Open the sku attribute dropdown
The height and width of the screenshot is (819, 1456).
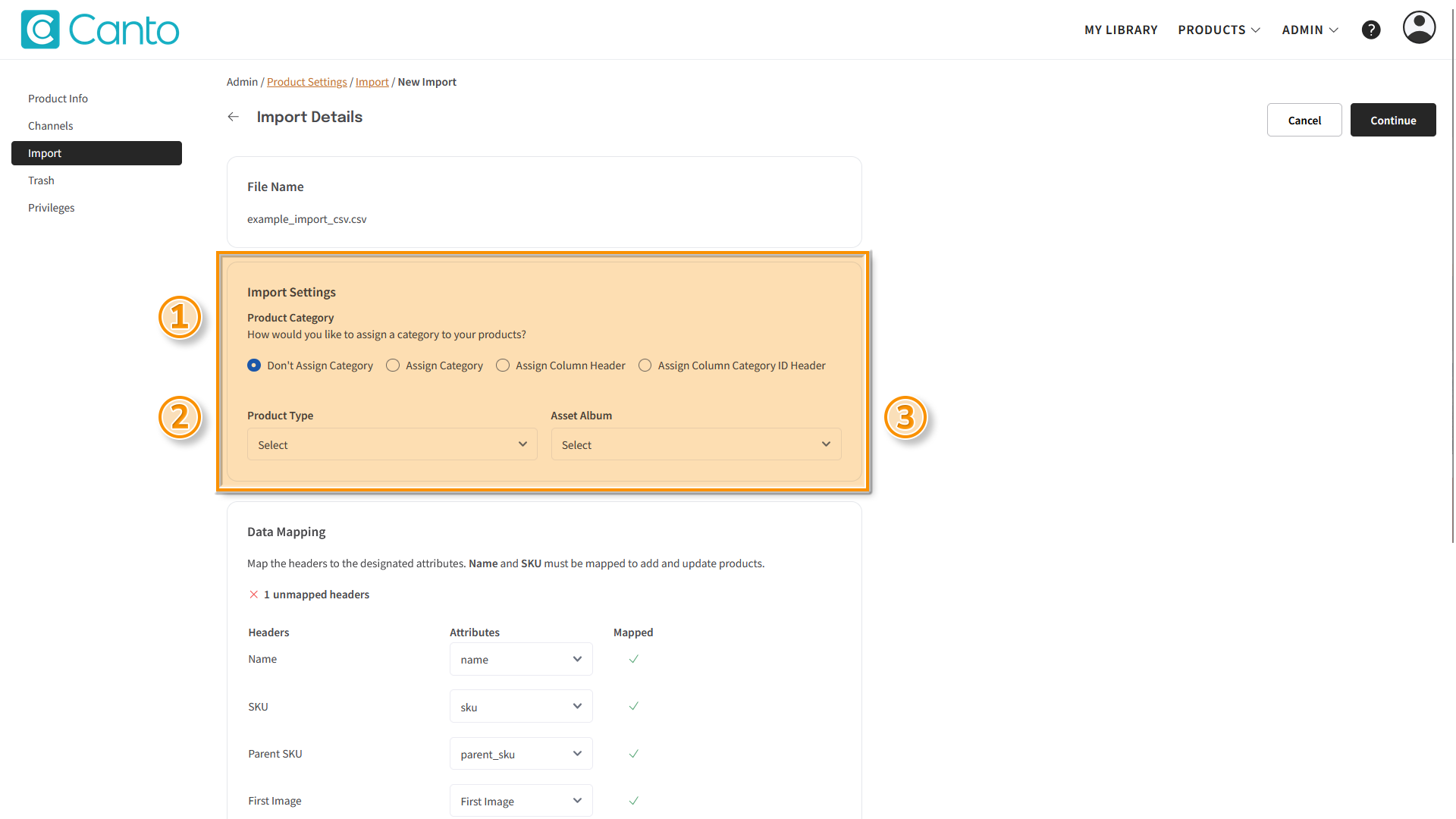pos(521,707)
